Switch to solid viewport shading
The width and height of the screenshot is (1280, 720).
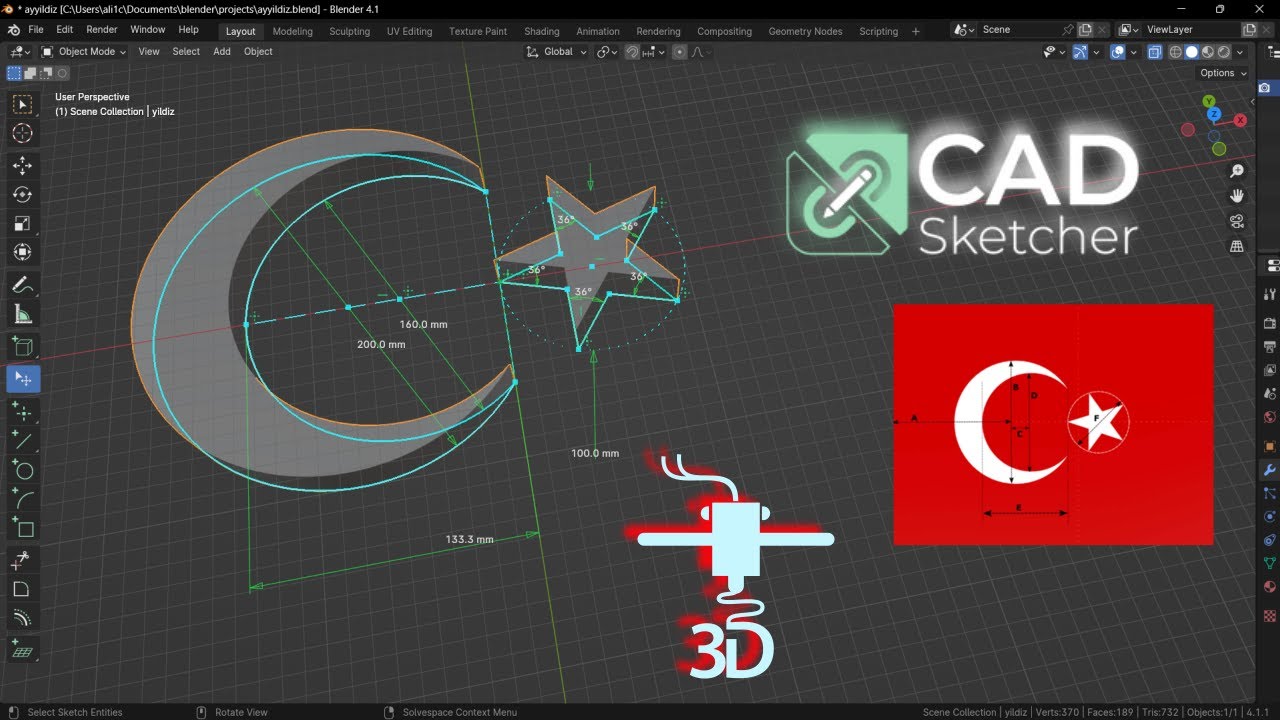(1192, 51)
